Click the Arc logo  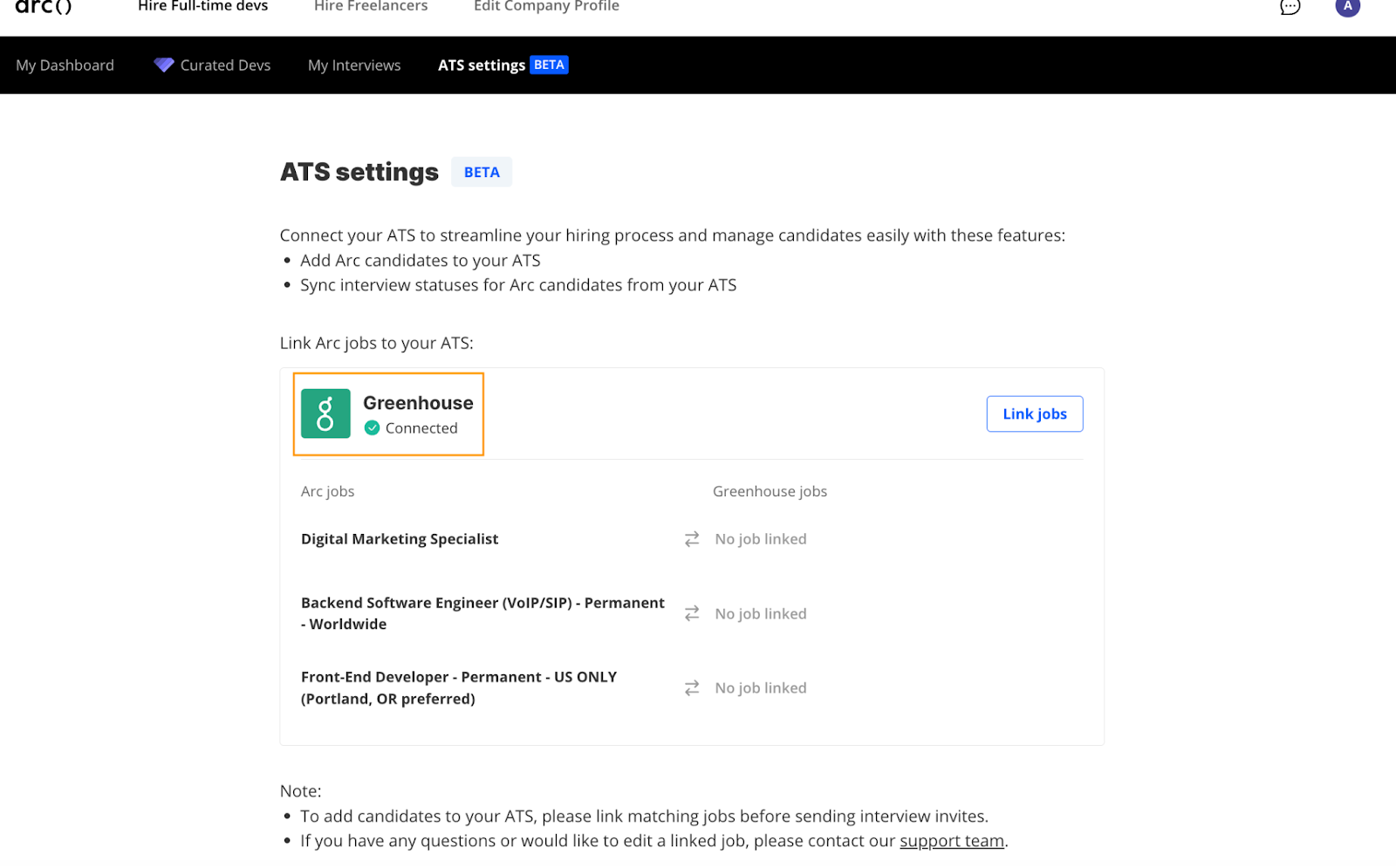[44, 6]
